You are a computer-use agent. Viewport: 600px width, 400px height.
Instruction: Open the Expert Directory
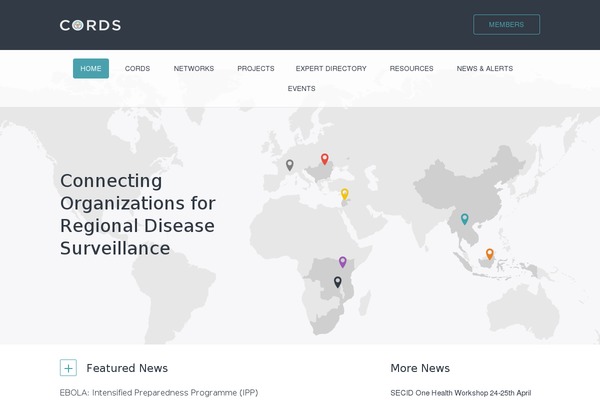click(331, 68)
